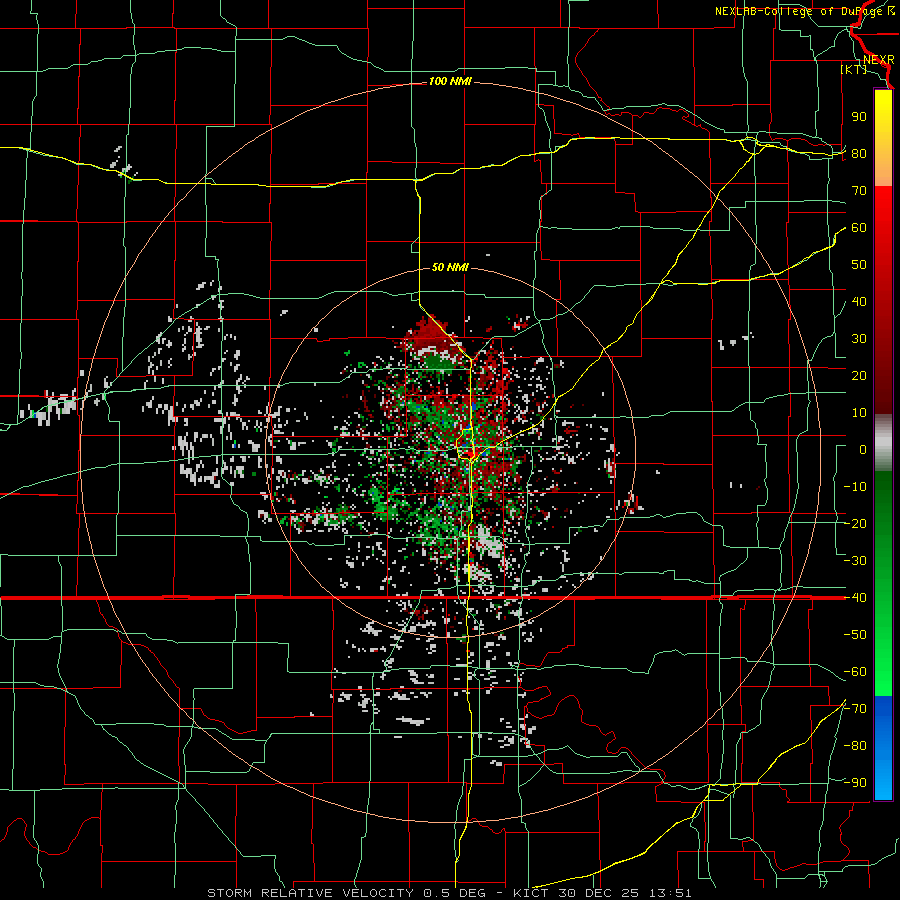Click the 20 value on the velocity scale
The image size is (900, 900).
point(859,376)
